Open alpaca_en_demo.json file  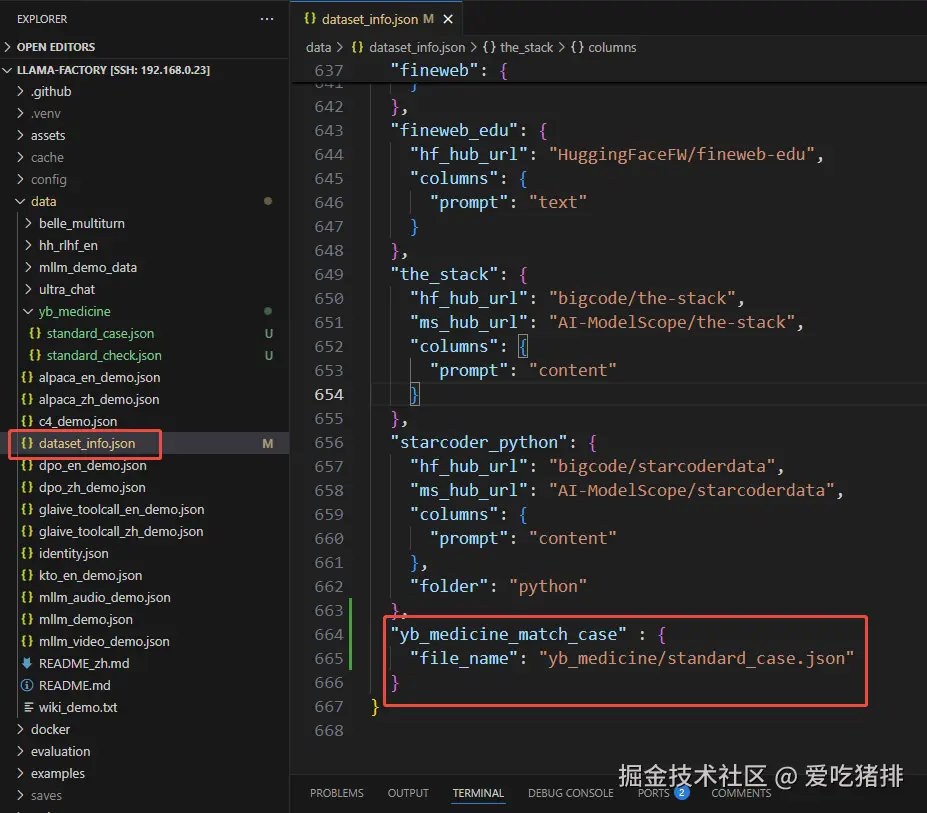coord(99,377)
